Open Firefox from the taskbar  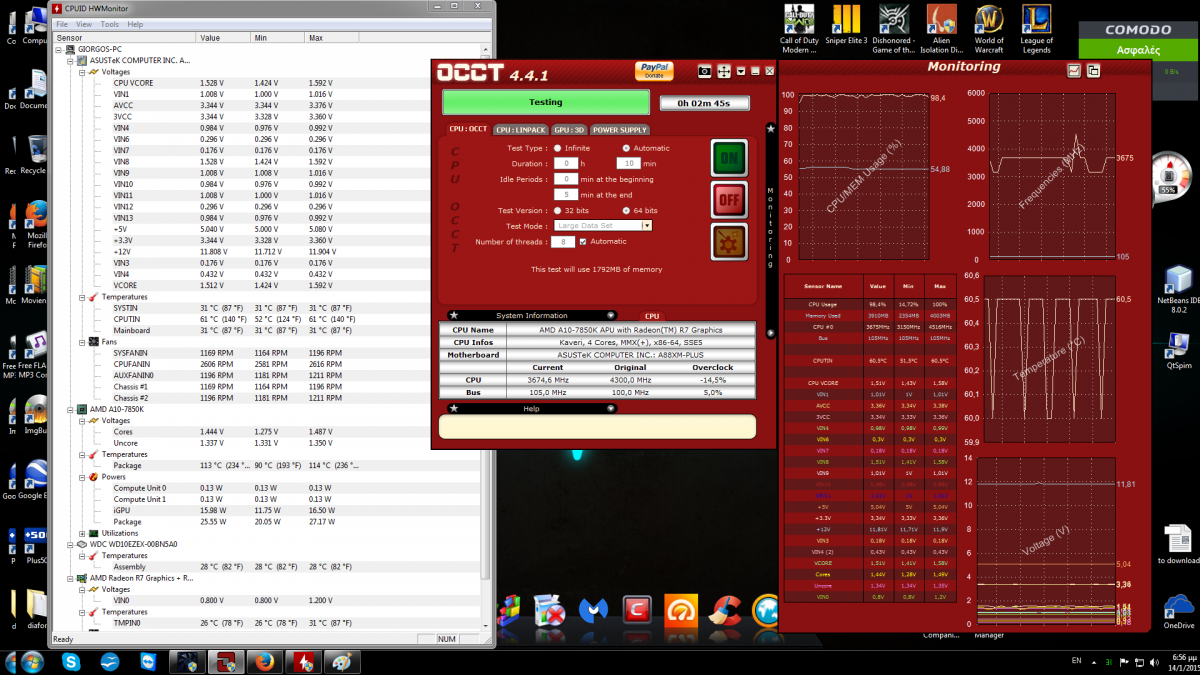tap(264, 661)
